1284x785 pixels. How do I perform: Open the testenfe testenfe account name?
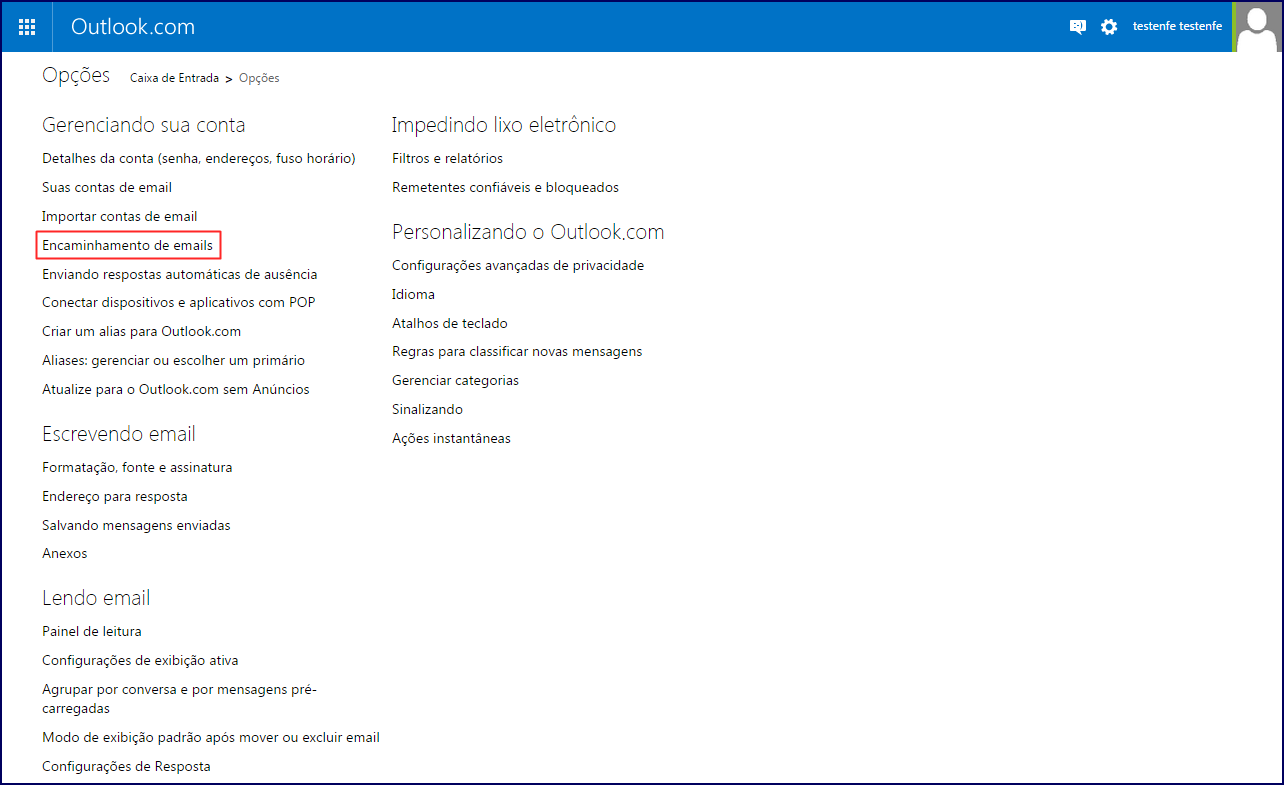(1177, 27)
